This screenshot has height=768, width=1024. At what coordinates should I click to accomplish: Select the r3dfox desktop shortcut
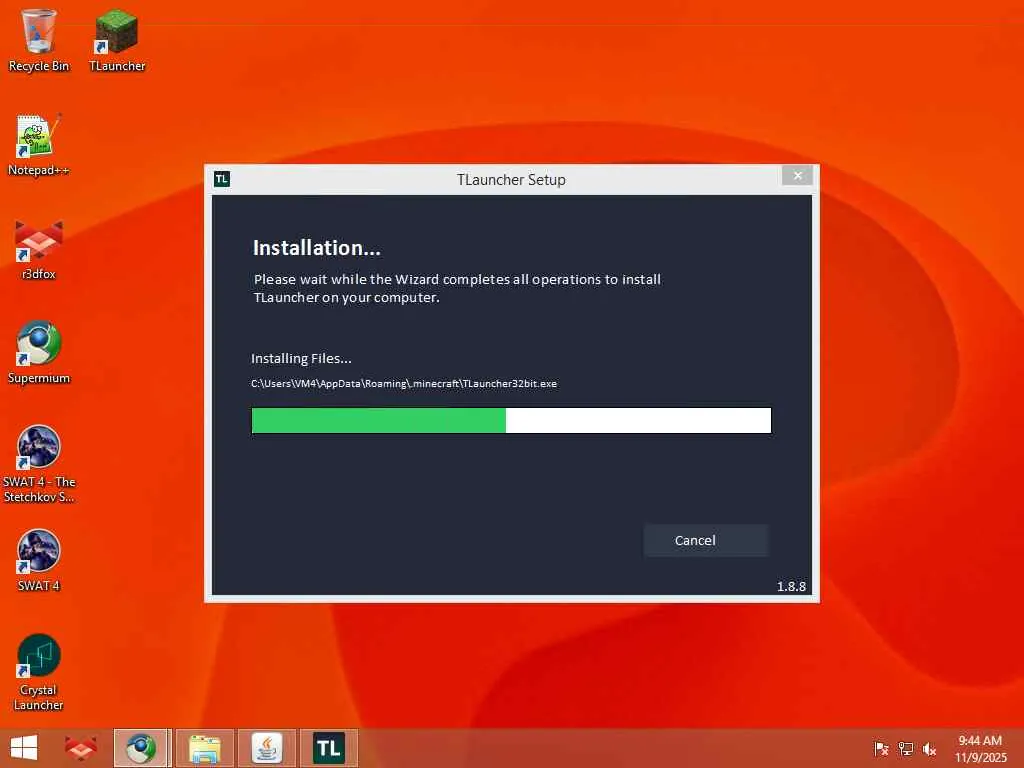(x=39, y=249)
